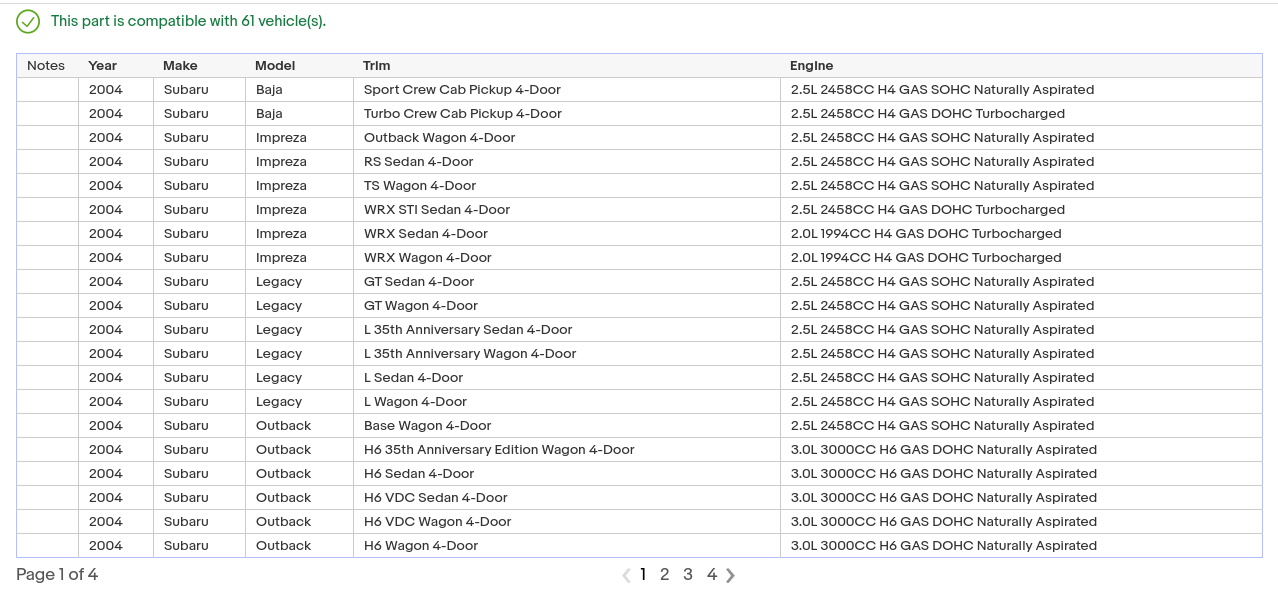
Task: Click engine cell in WRX STI Sedan row
Action: tap(1021, 210)
